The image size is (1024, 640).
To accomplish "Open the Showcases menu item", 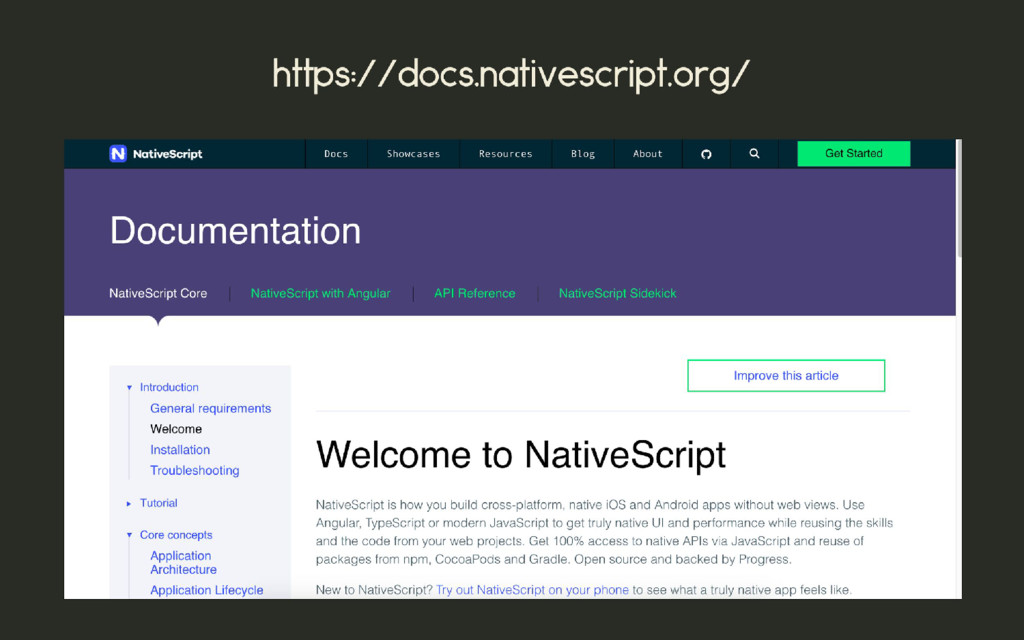I will coord(413,154).
